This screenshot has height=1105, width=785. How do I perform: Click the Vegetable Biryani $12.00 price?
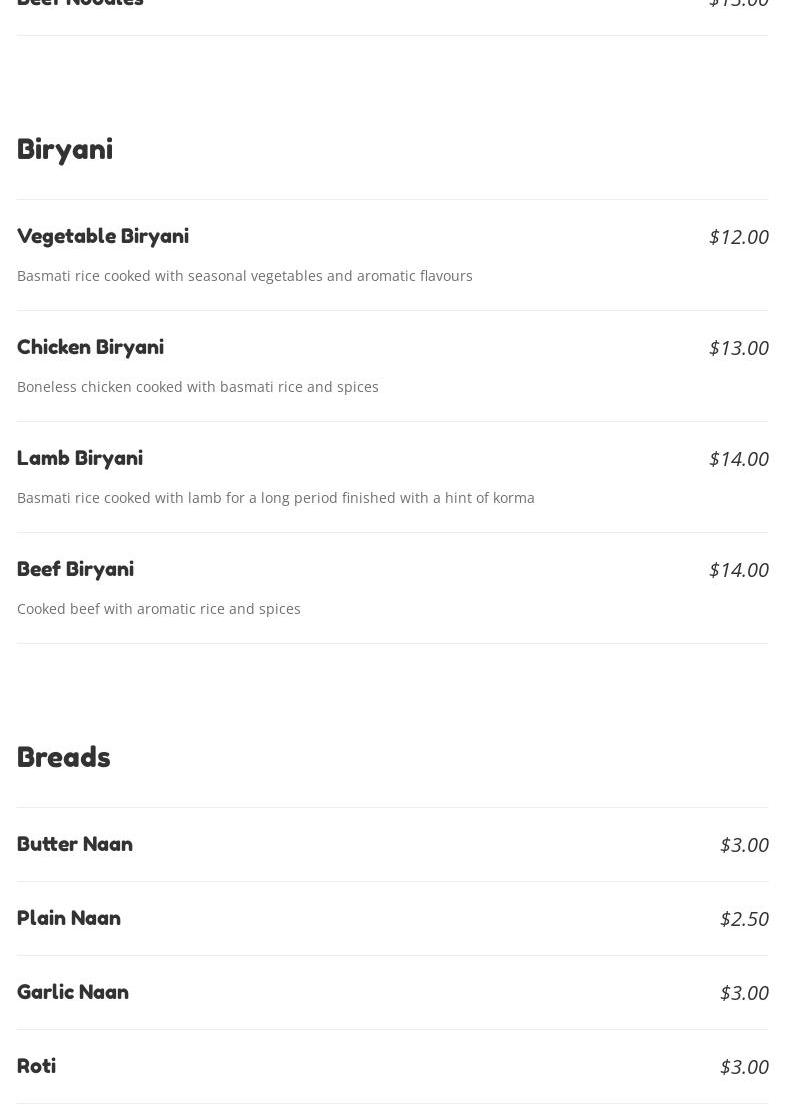coord(738,237)
